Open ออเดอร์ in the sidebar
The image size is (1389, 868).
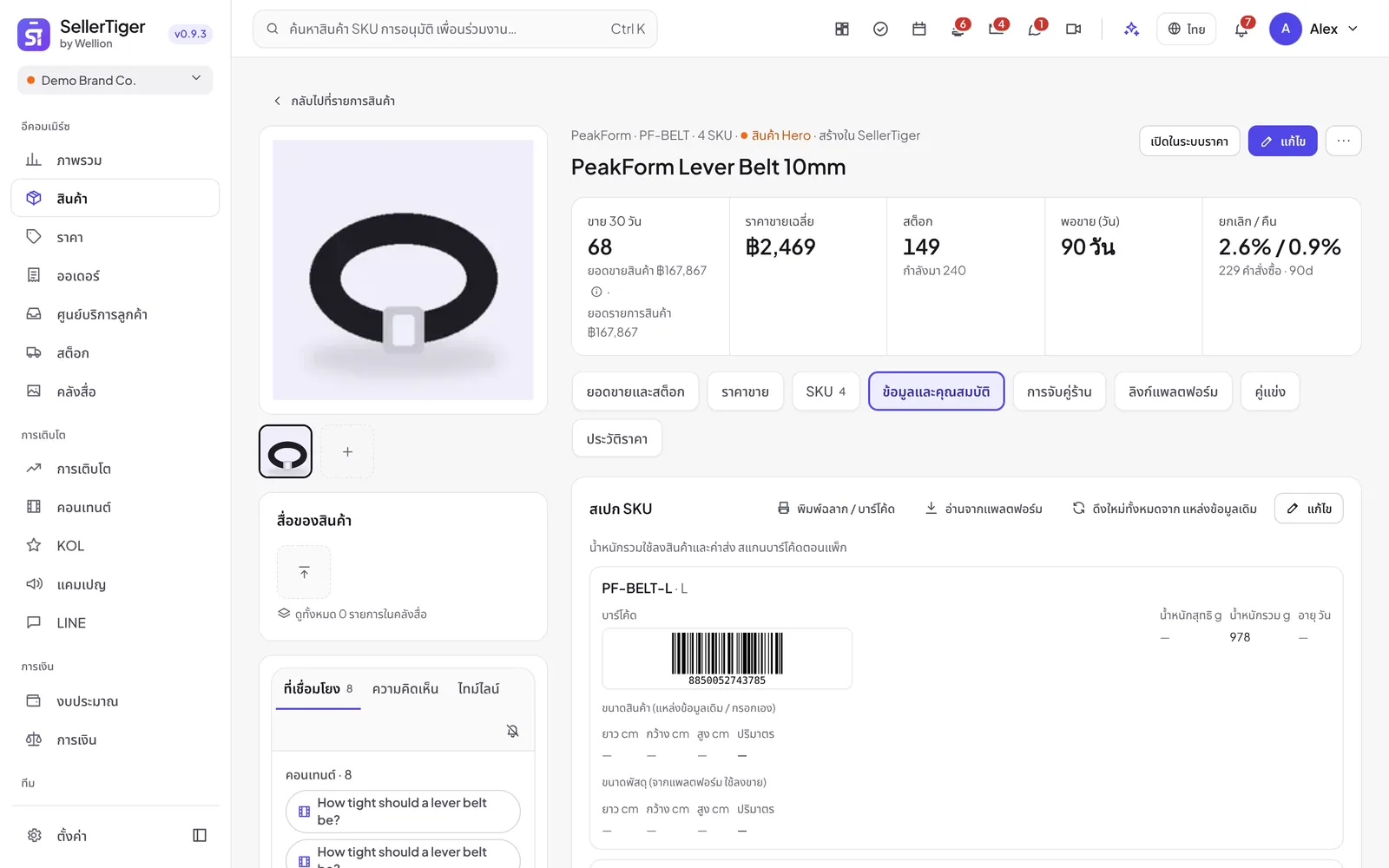pyautogui.click(x=115, y=275)
